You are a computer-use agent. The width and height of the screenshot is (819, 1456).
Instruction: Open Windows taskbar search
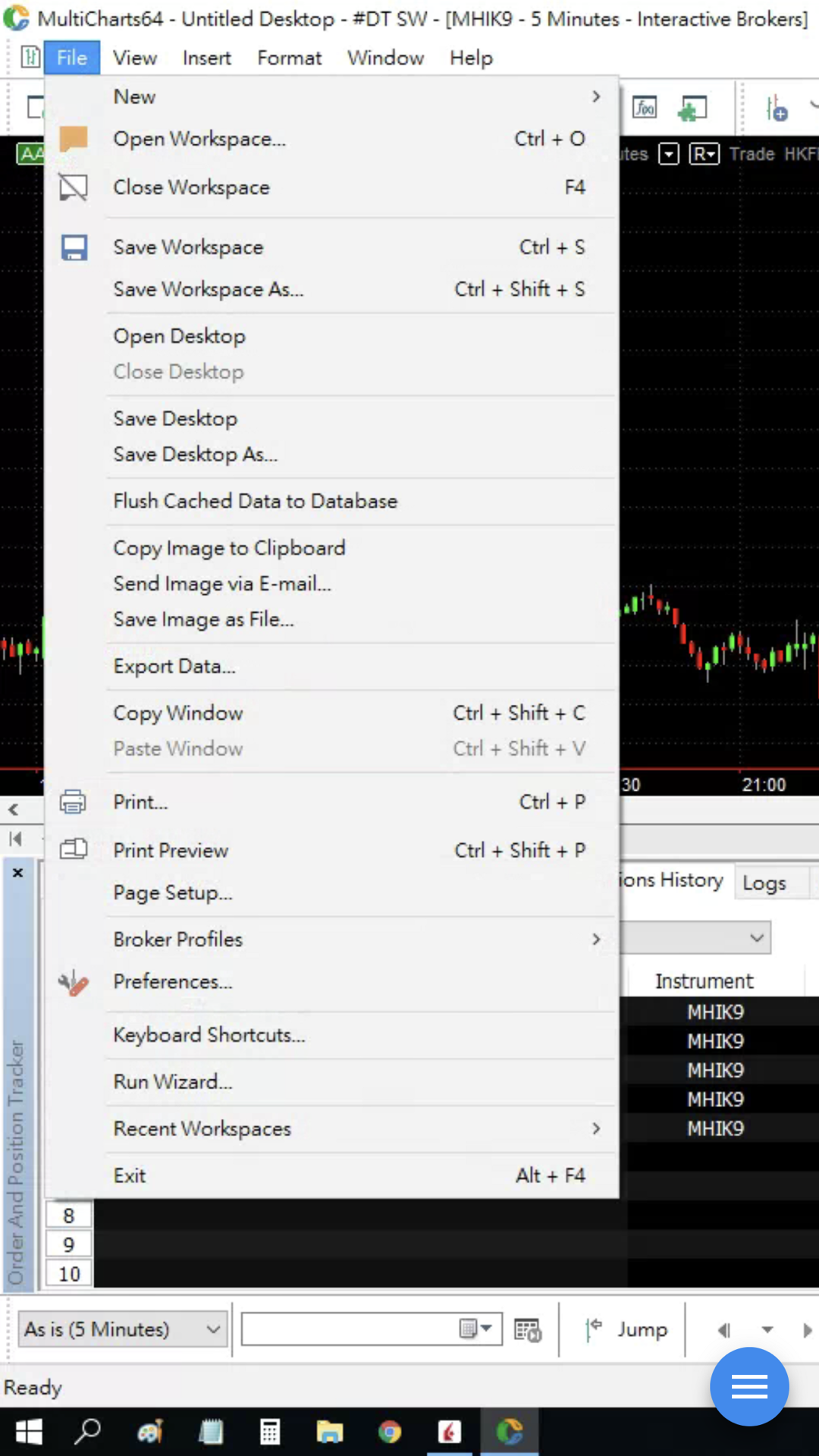[x=88, y=1432]
